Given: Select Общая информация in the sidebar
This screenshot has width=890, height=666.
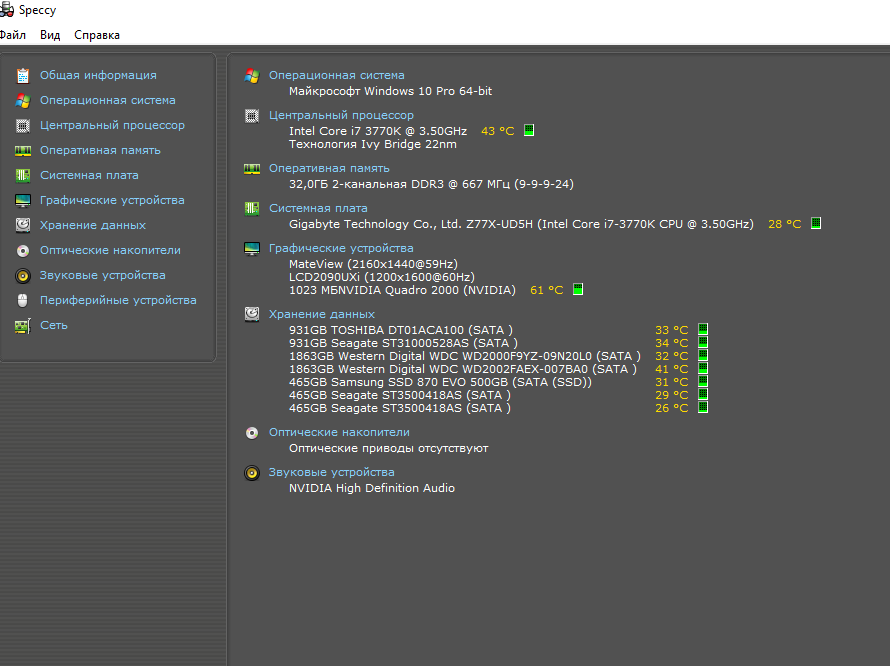Looking at the screenshot, I should tap(98, 76).
